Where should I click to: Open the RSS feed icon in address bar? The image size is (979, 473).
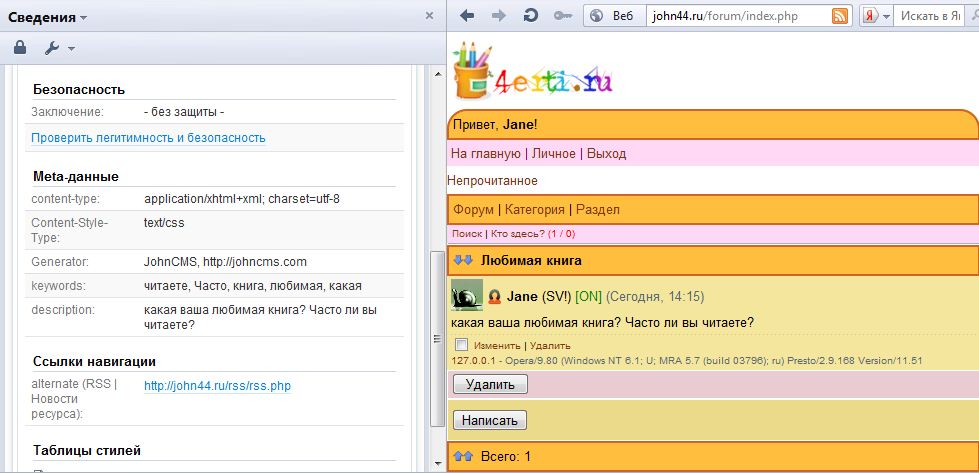click(x=840, y=16)
